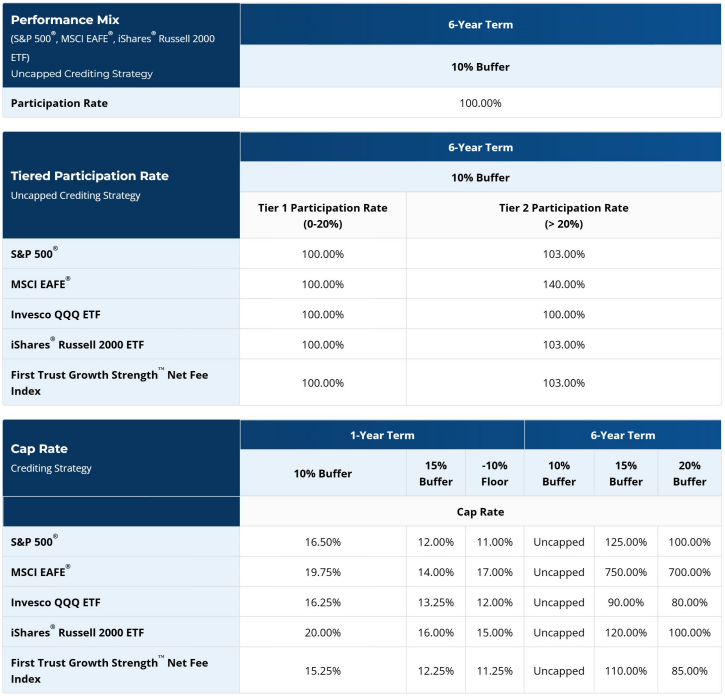Screen dimensions: 725x696
Task: Select First Trust Growth Strength label in Cap Rate table
Action: tap(109, 671)
